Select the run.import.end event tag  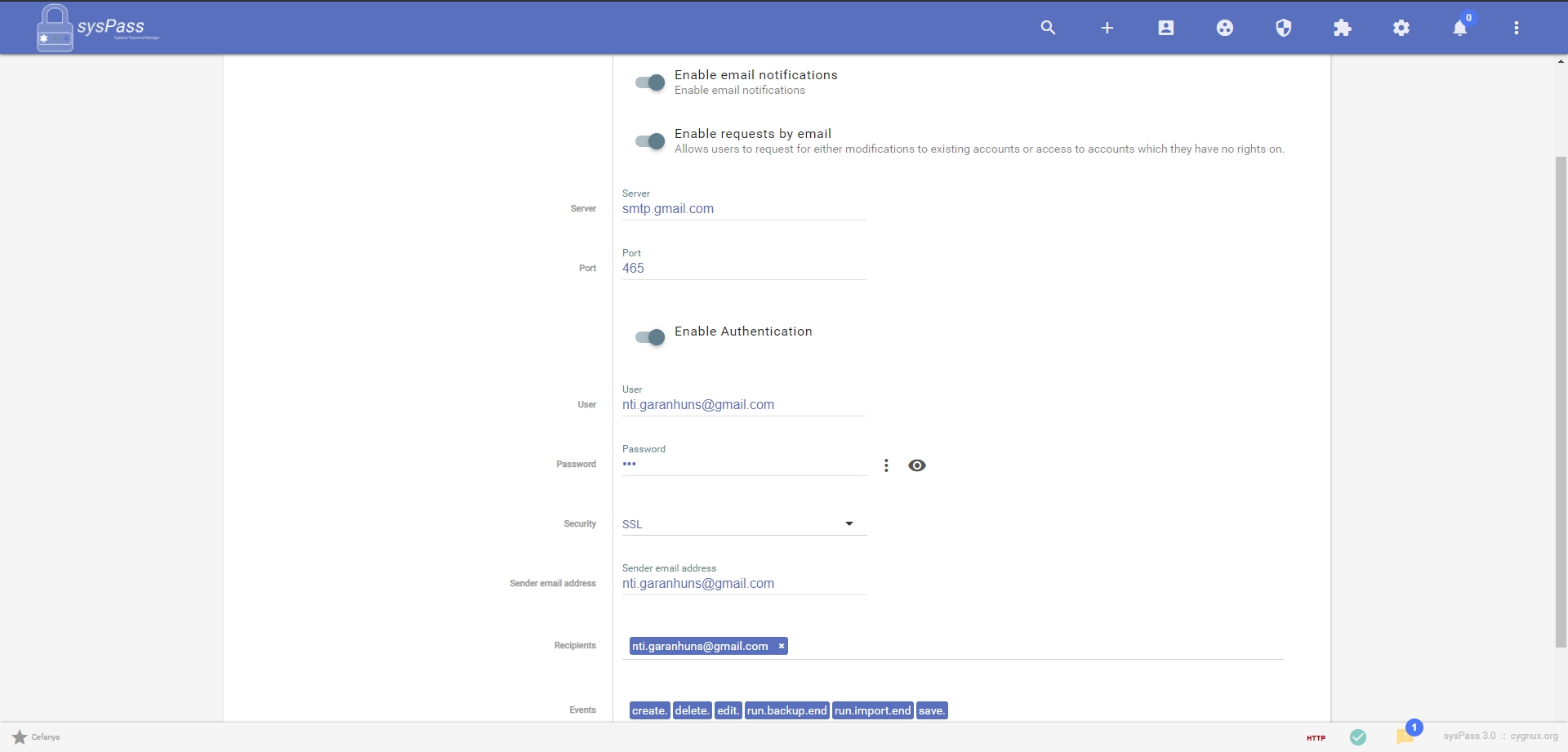coord(872,710)
